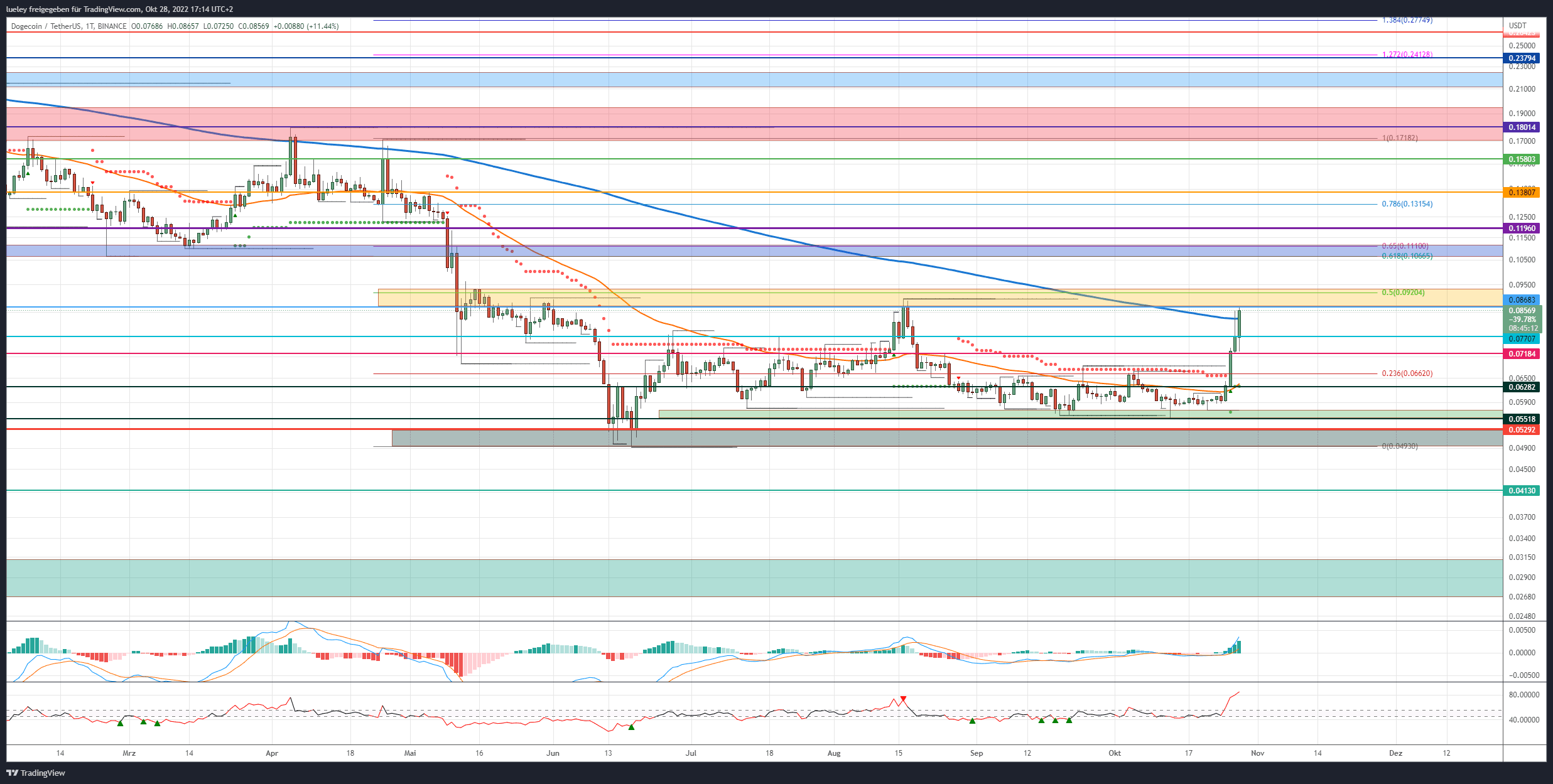Click the 'Mrz' label on the time axis
The image size is (1553, 784).
pyautogui.click(x=129, y=753)
